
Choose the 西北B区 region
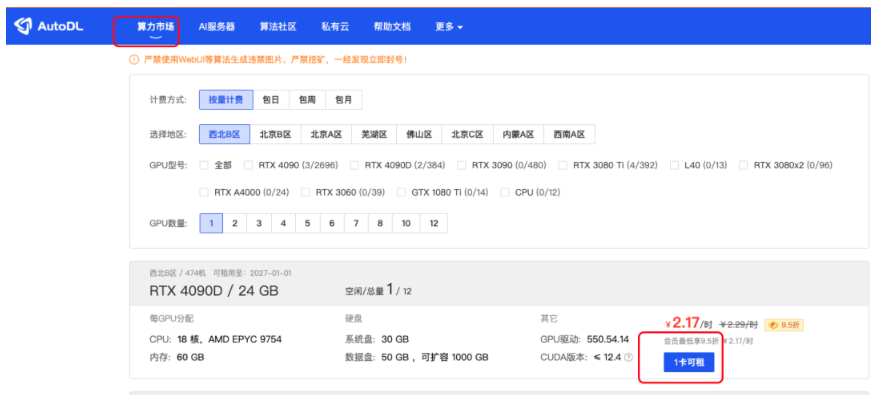tap(224, 134)
